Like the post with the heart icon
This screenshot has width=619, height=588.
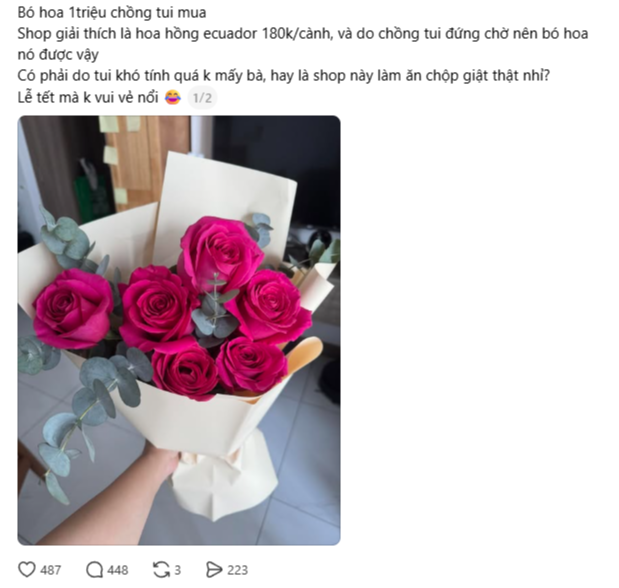tap(27, 570)
